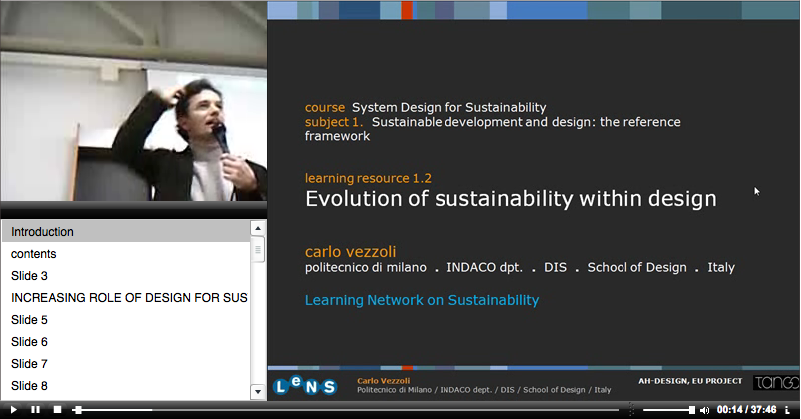Pause the lecture video
Viewport: 801px width, 419px height.
(35, 410)
